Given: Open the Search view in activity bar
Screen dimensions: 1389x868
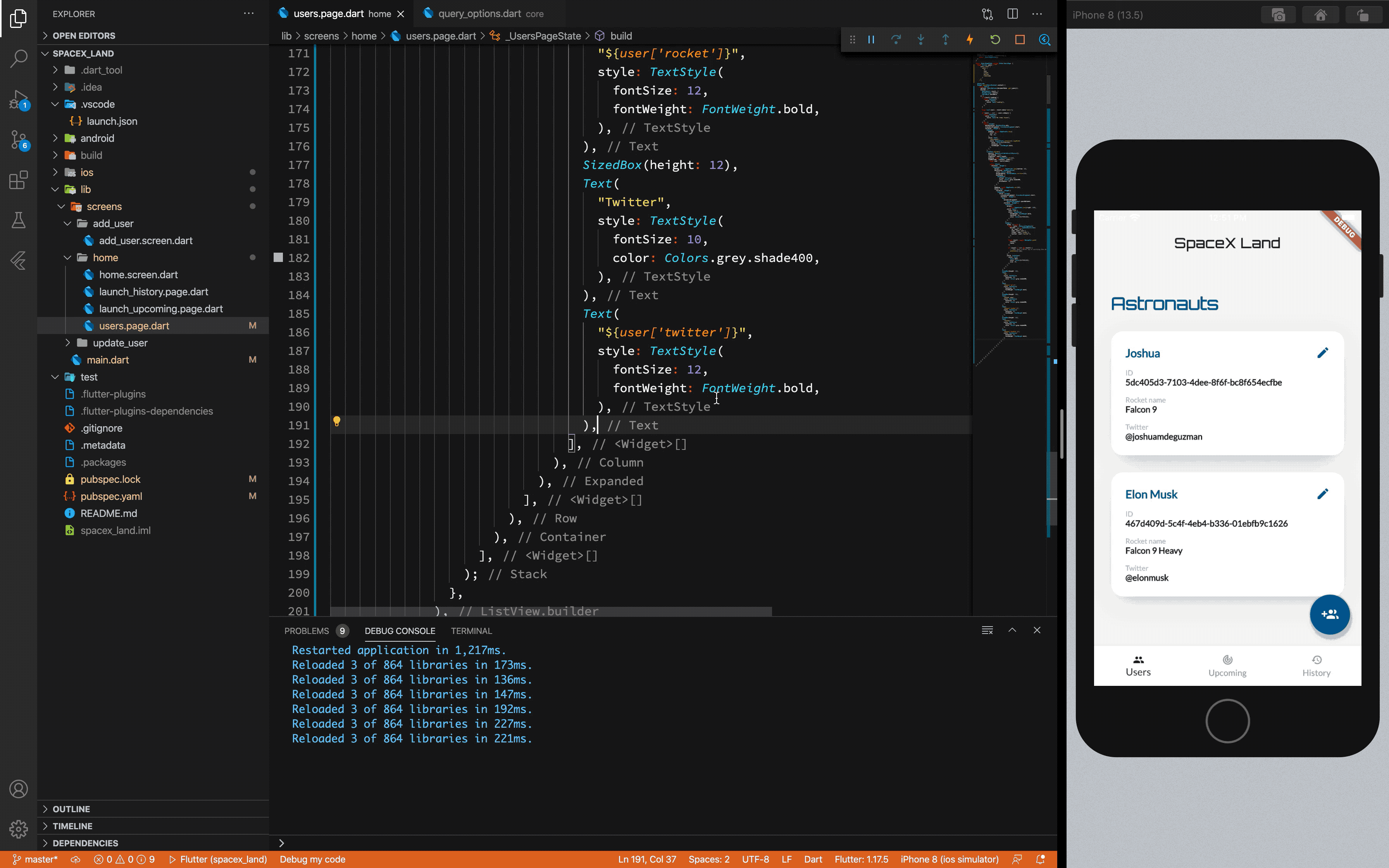Looking at the screenshot, I should (18, 59).
